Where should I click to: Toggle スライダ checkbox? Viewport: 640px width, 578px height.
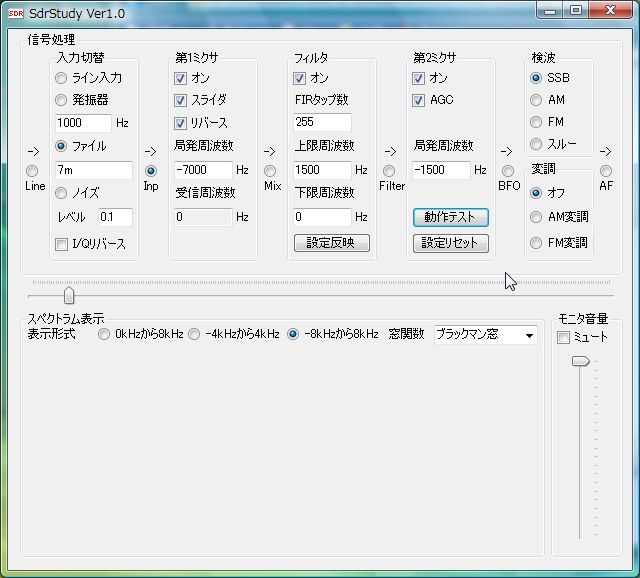point(180,100)
